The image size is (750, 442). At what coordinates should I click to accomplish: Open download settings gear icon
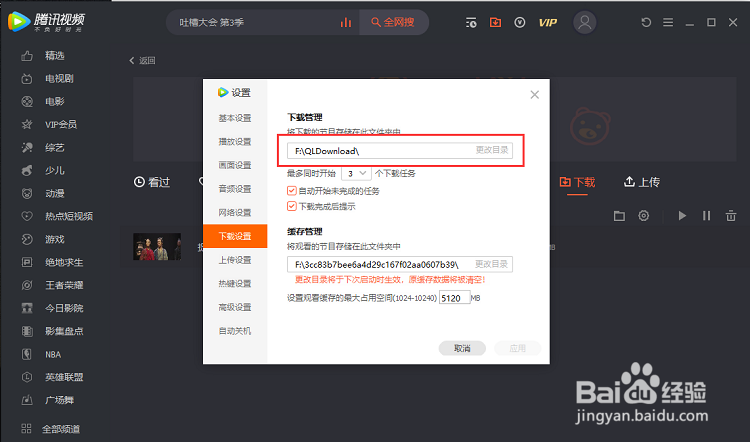(x=644, y=216)
